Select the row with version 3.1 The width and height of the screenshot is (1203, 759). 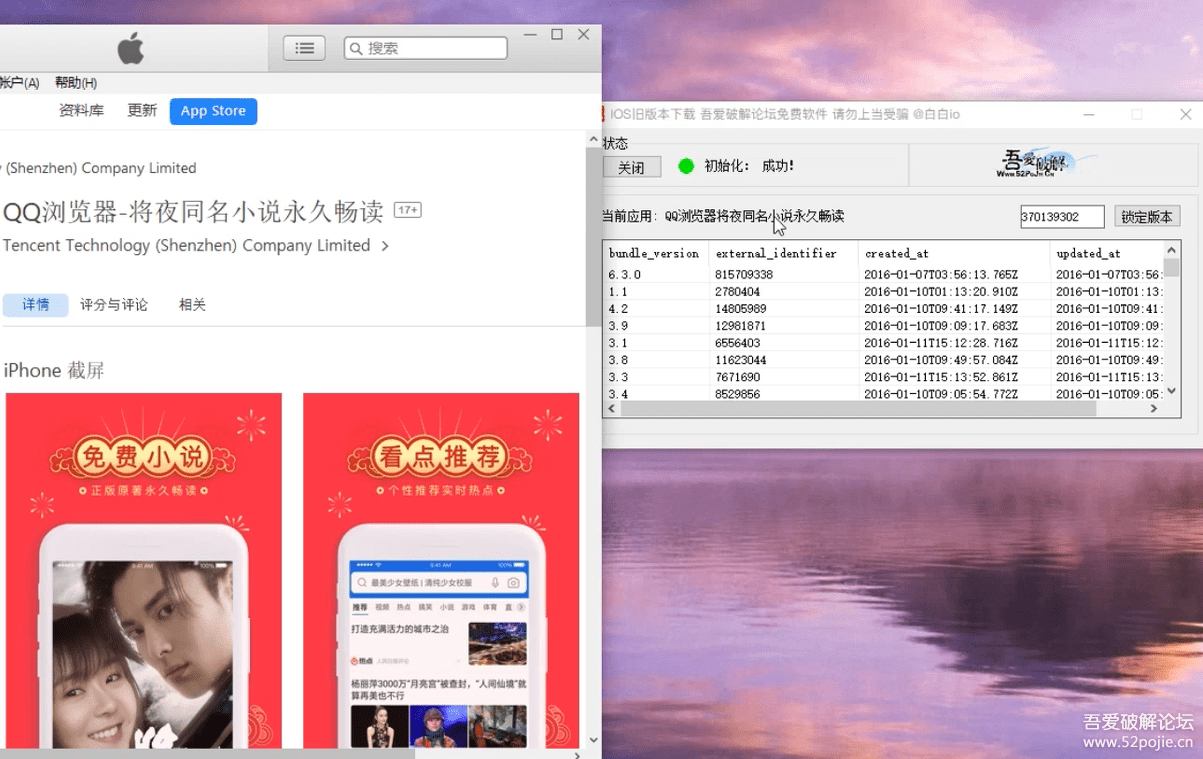point(884,343)
